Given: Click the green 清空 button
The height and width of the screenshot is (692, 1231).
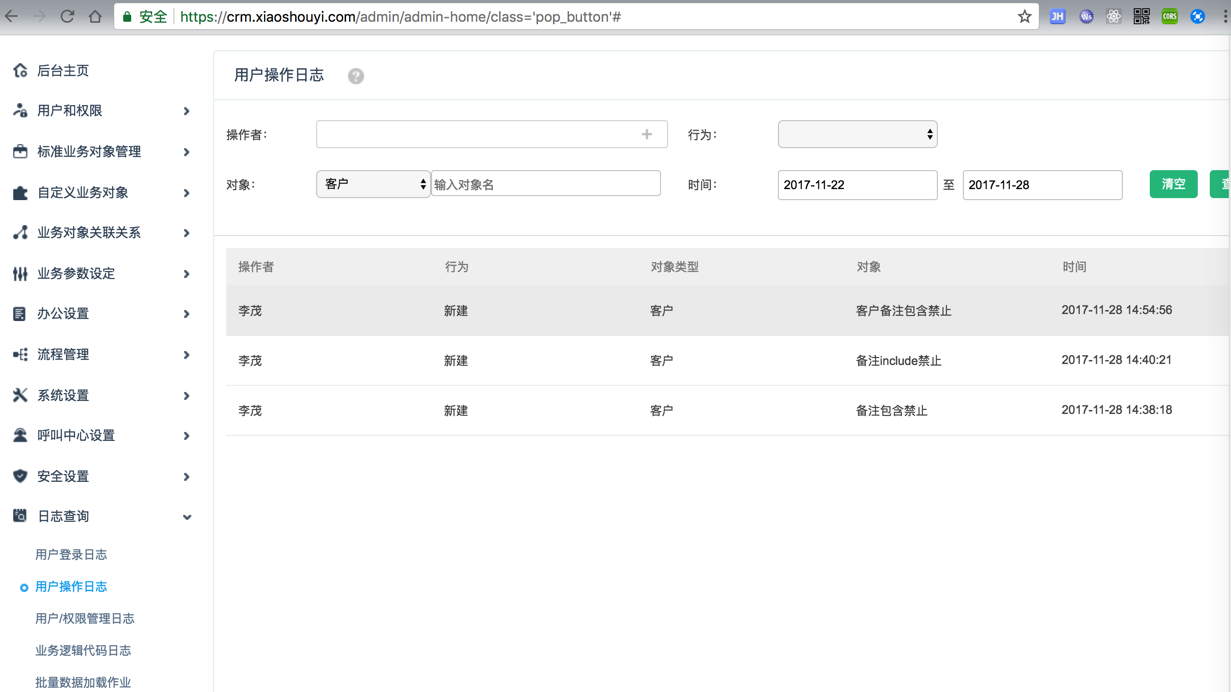Looking at the screenshot, I should tap(1173, 184).
